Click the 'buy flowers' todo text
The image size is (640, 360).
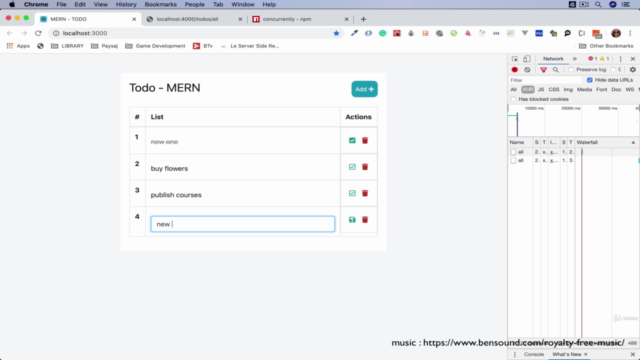click(x=169, y=169)
